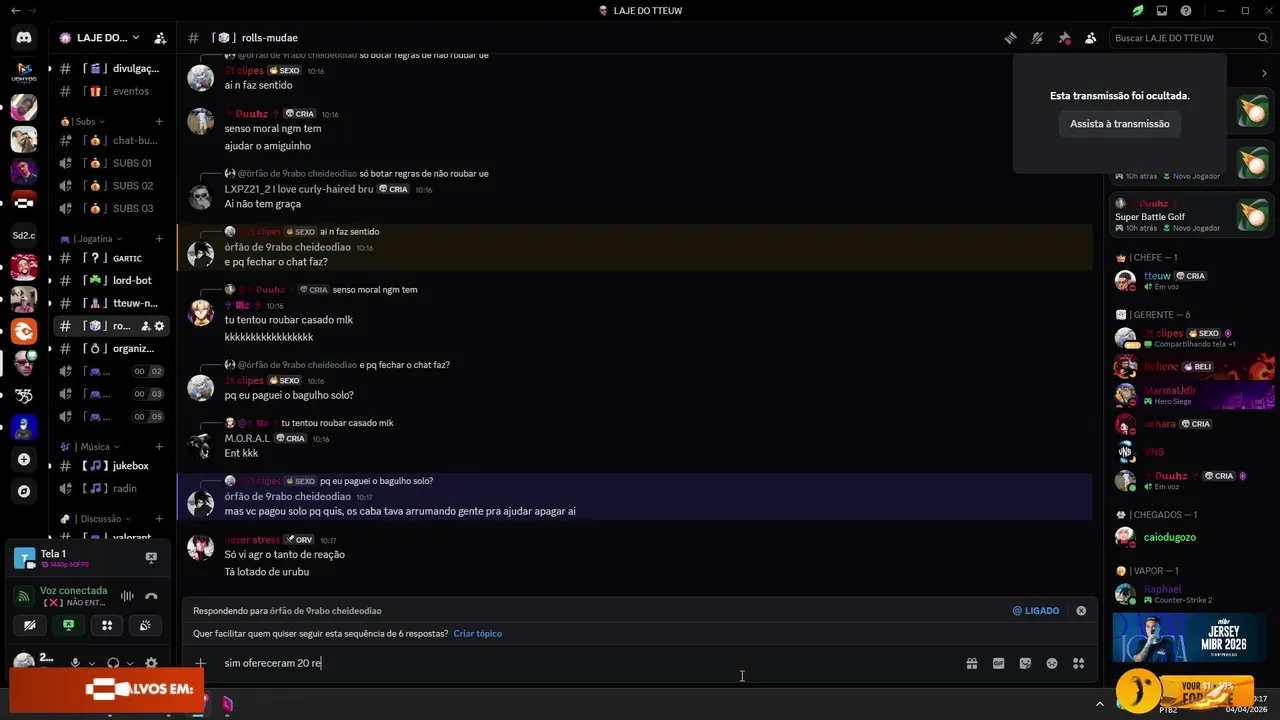Open the Threads icon in channel header

click(1011, 38)
